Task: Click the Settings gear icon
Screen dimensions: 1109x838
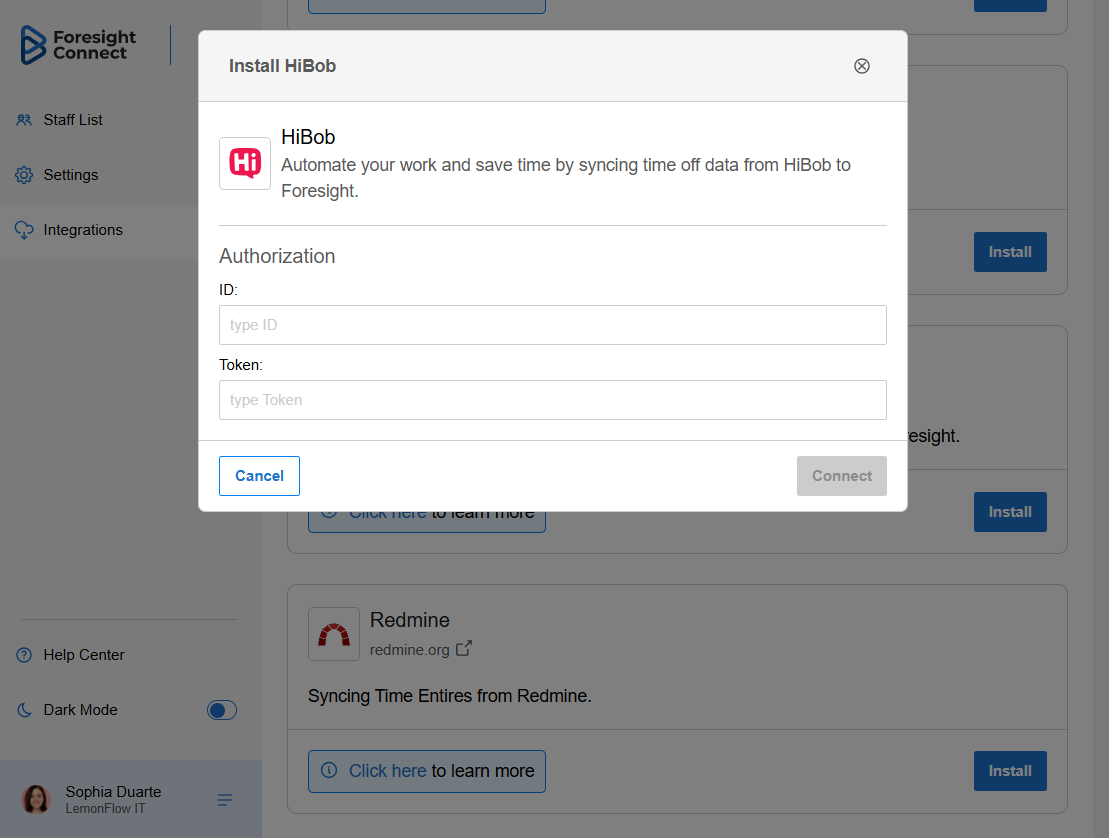Action: pyautogui.click(x=24, y=175)
